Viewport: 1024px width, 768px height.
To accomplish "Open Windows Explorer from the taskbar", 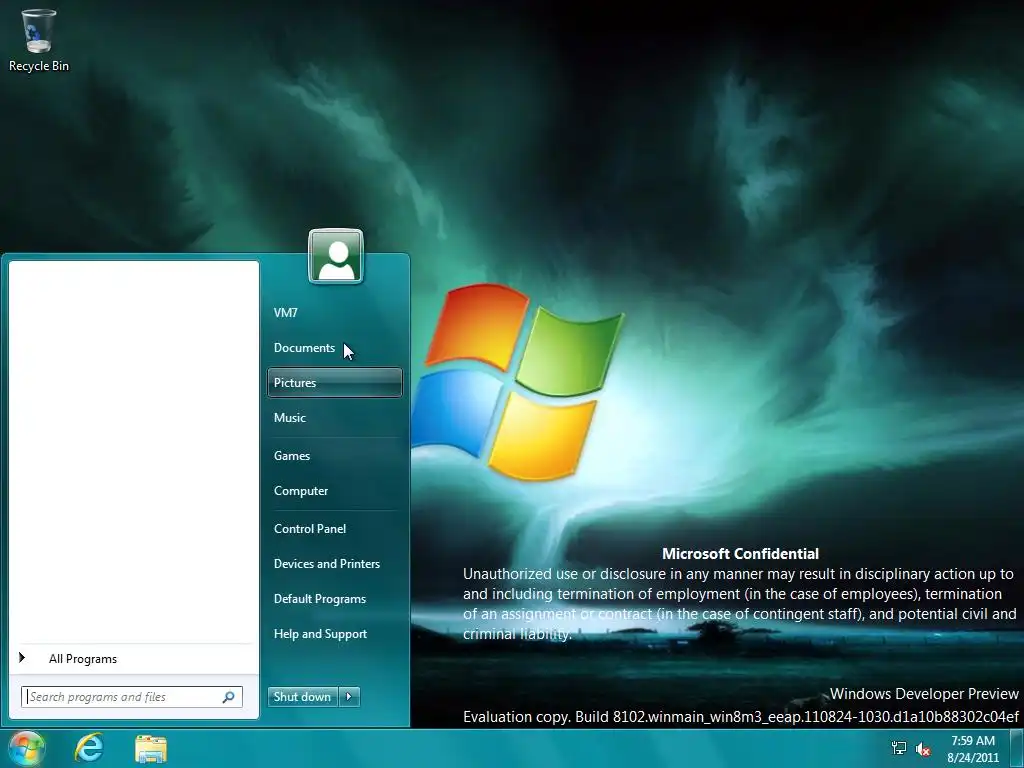I will point(151,749).
